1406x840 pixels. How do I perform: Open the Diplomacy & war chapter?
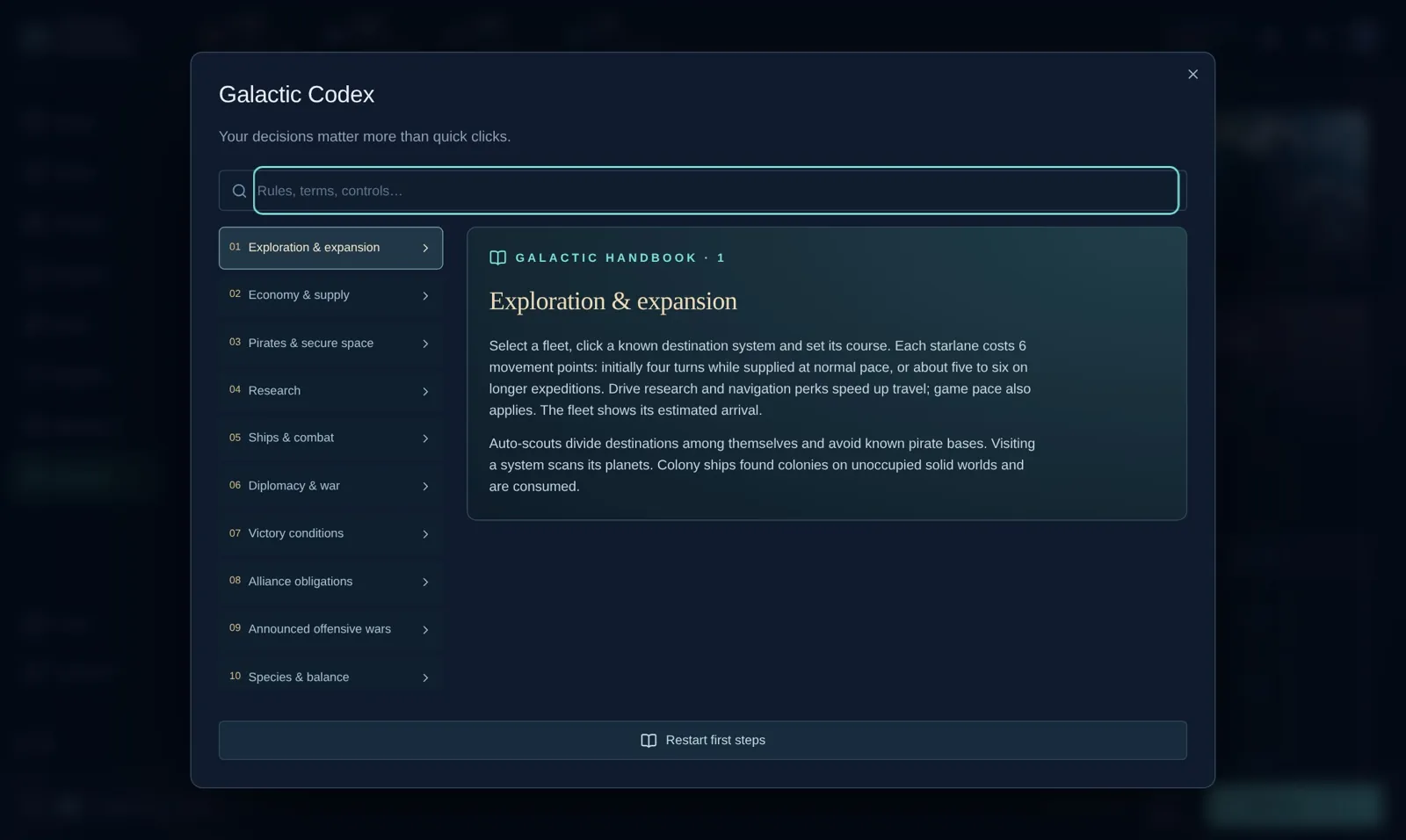(330, 486)
